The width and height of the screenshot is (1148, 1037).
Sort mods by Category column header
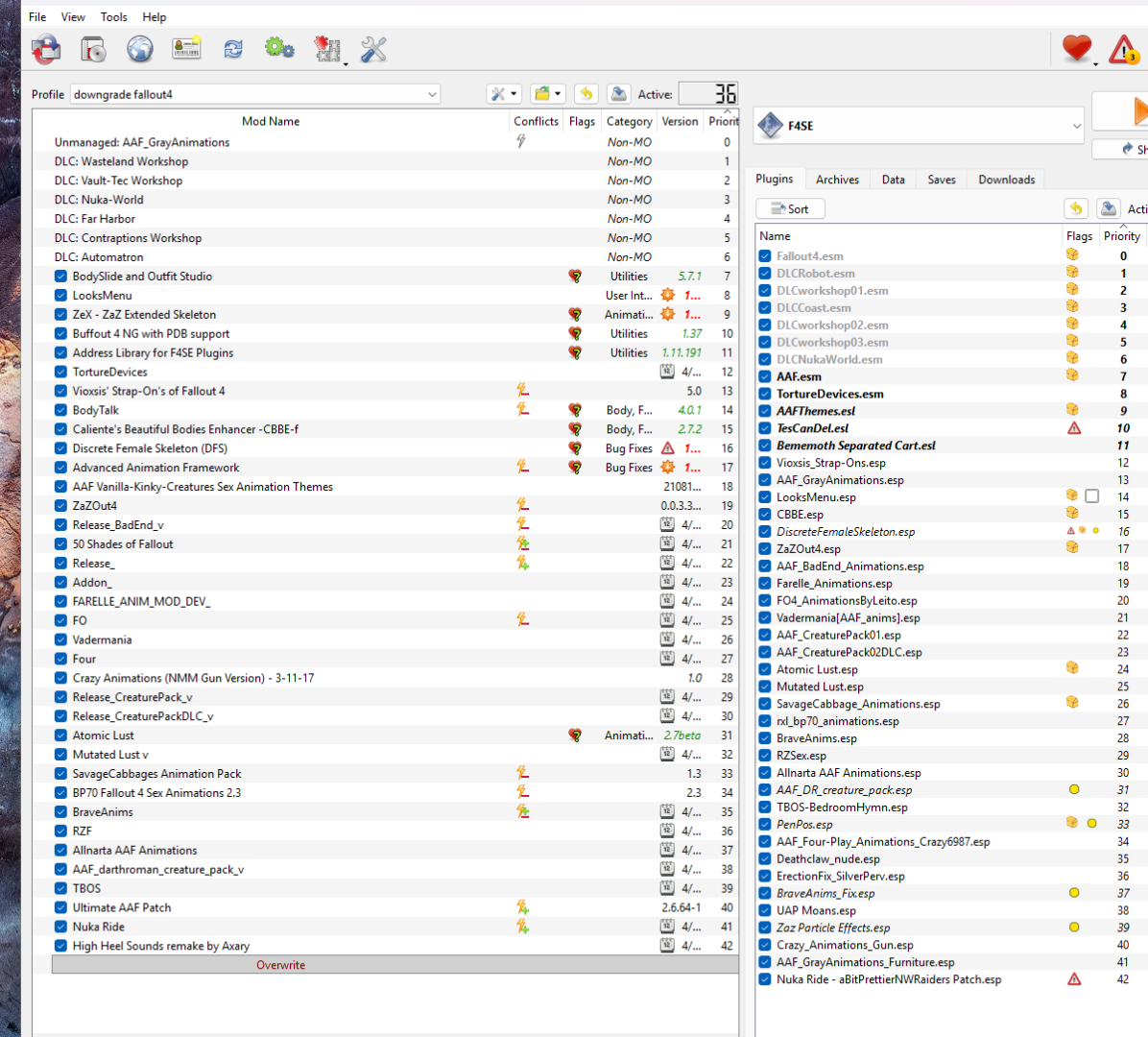click(x=629, y=122)
